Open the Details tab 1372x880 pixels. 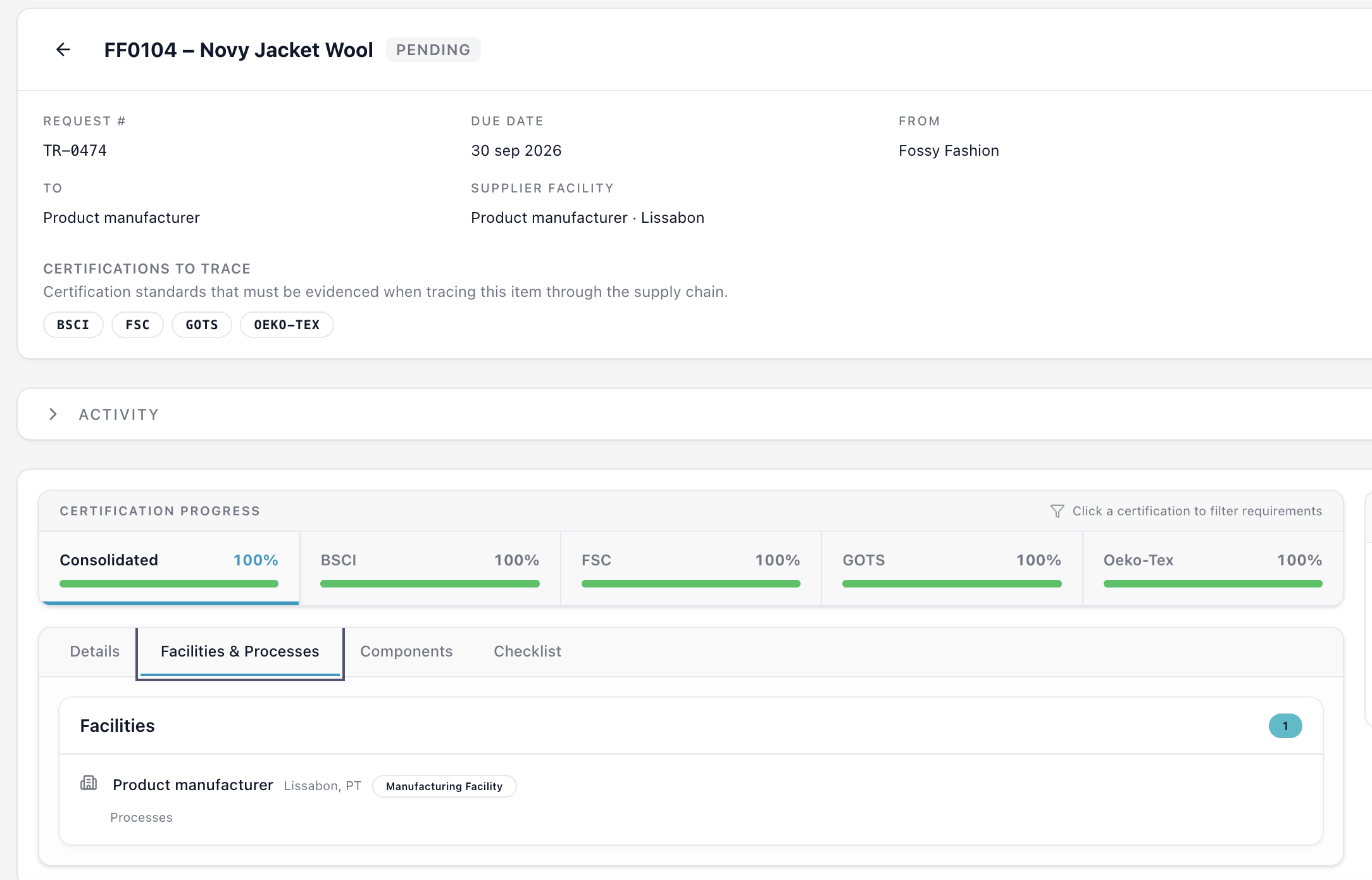pos(95,651)
